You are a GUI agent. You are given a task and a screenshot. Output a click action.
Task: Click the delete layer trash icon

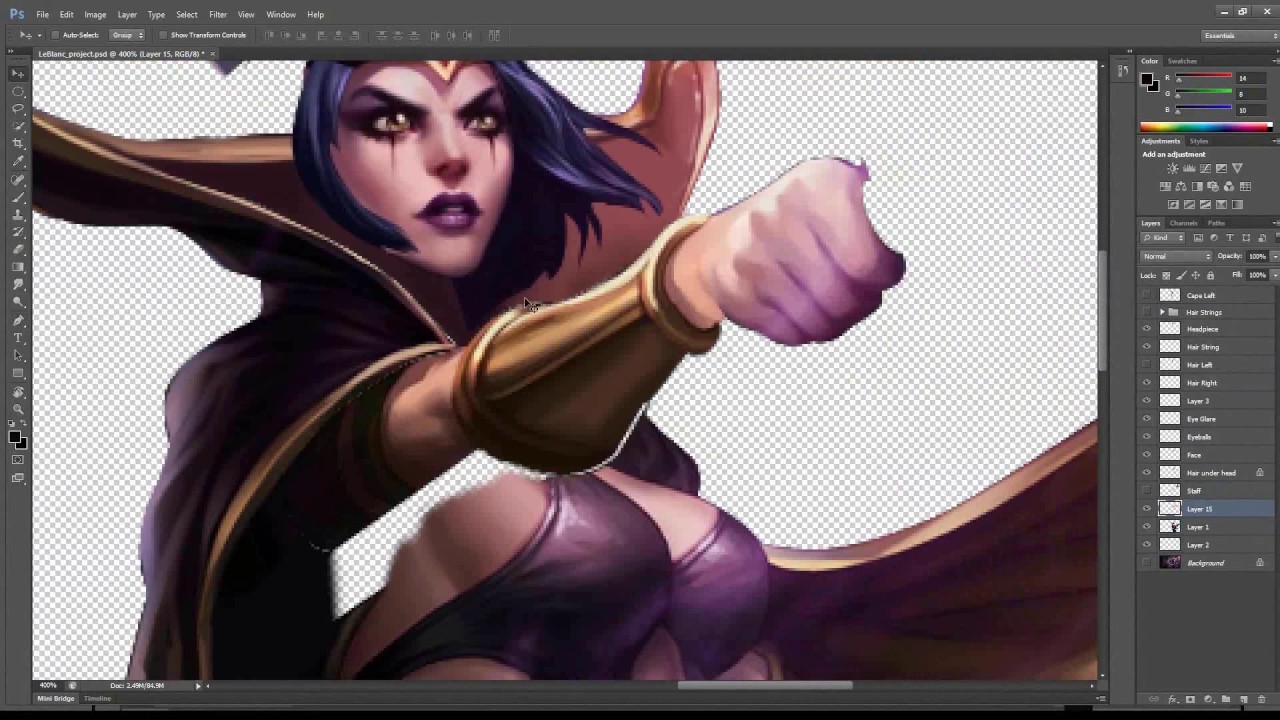coord(1261,698)
